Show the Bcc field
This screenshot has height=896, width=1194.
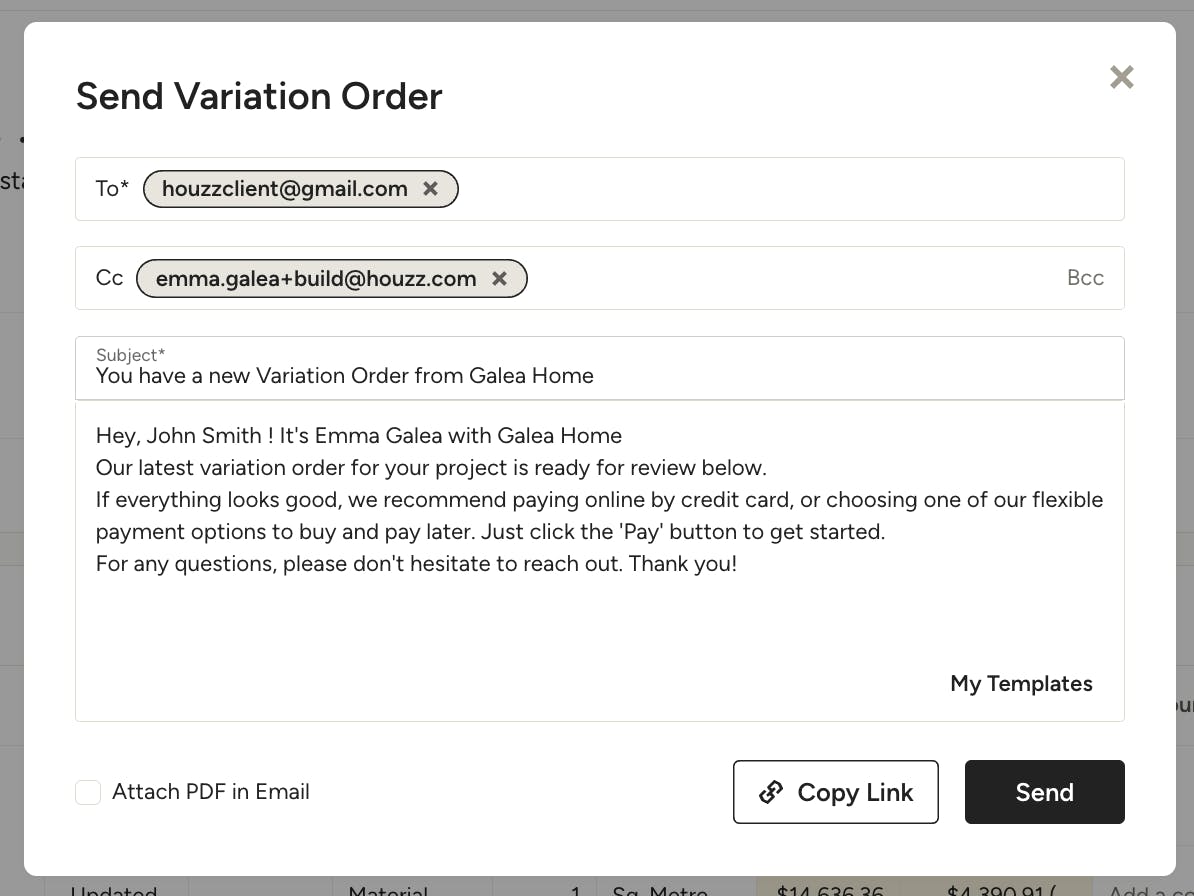[1085, 279]
